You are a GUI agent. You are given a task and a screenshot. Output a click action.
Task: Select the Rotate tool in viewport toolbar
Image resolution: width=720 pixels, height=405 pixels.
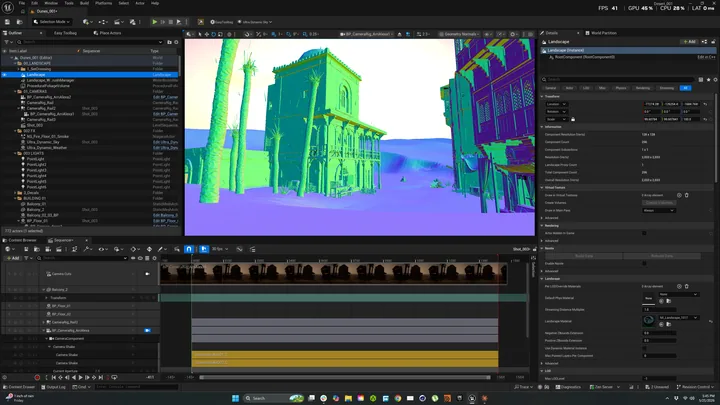pyautogui.click(x=214, y=34)
